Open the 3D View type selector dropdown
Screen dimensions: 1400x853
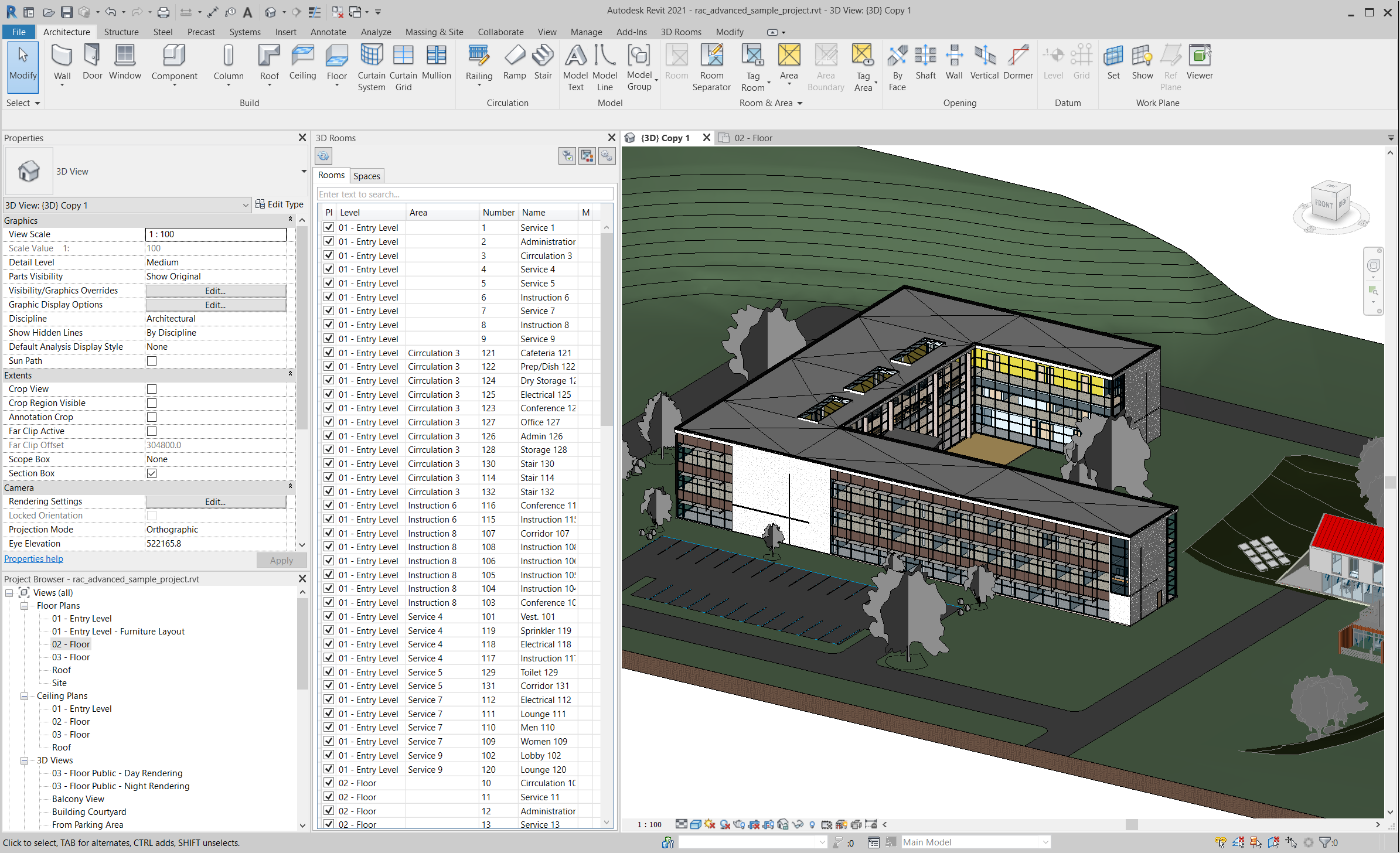[303, 171]
